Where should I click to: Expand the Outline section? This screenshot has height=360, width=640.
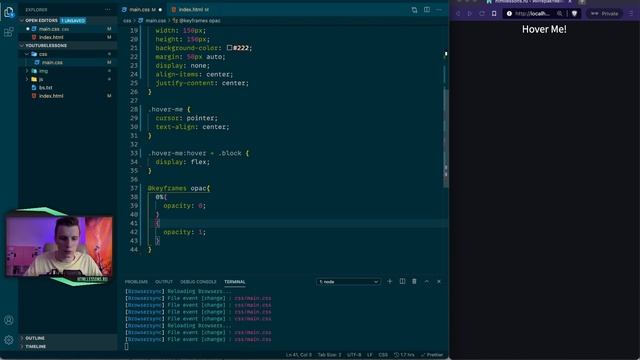click(35, 338)
